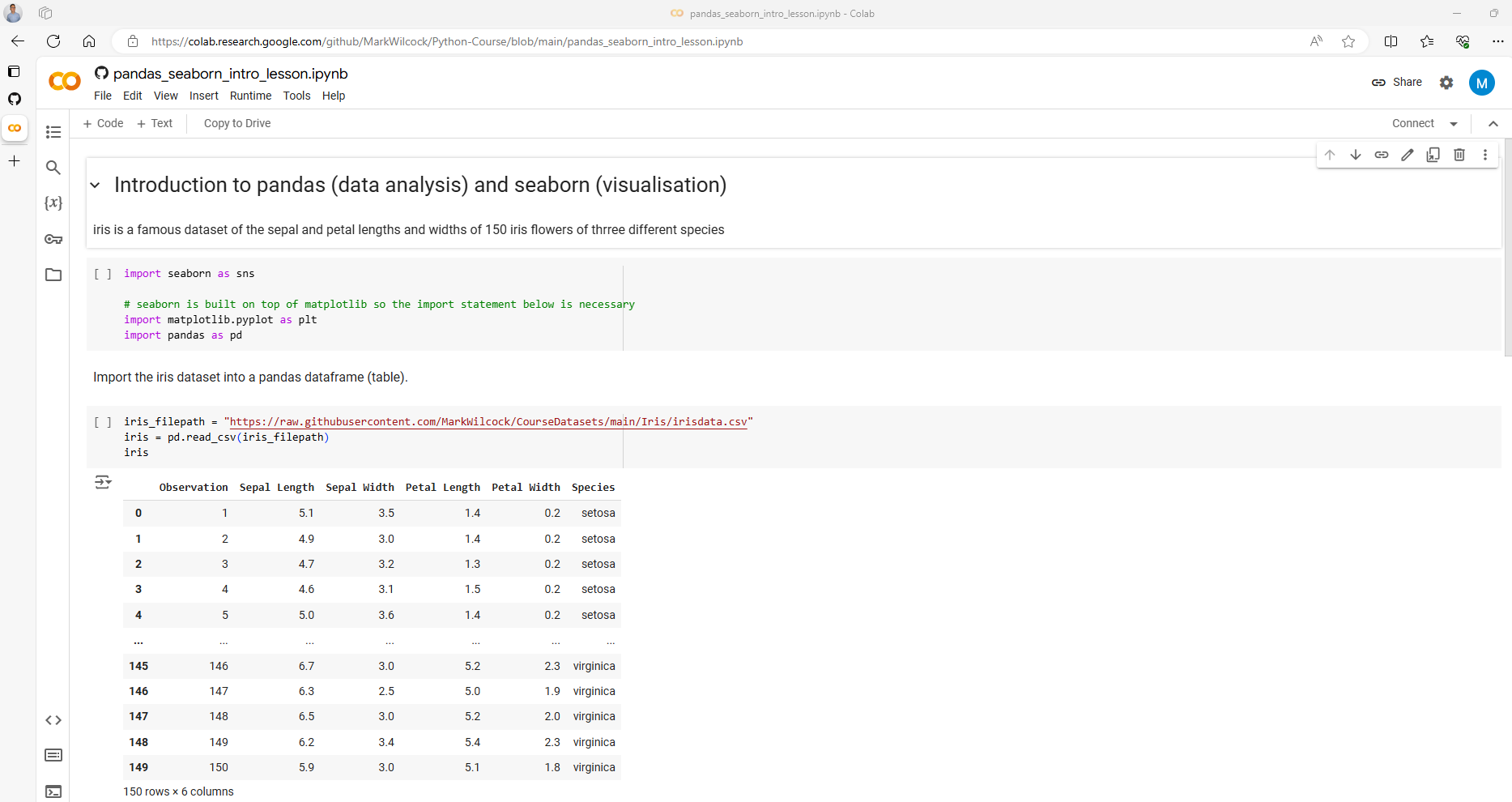The height and width of the screenshot is (802, 1512).
Task: Toggle the iris dataframe output view
Action: pyautogui.click(x=103, y=483)
